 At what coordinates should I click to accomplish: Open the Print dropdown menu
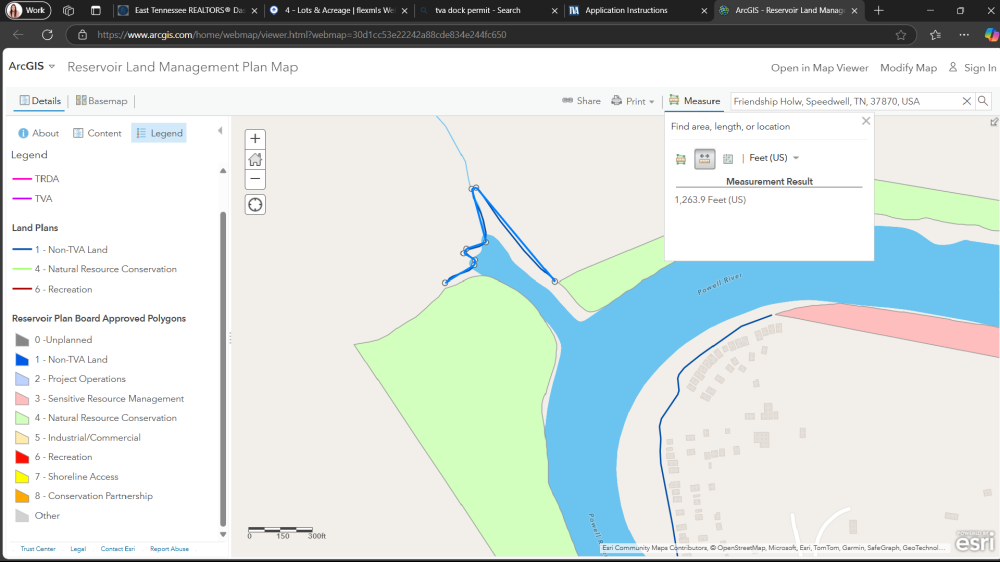tap(631, 101)
